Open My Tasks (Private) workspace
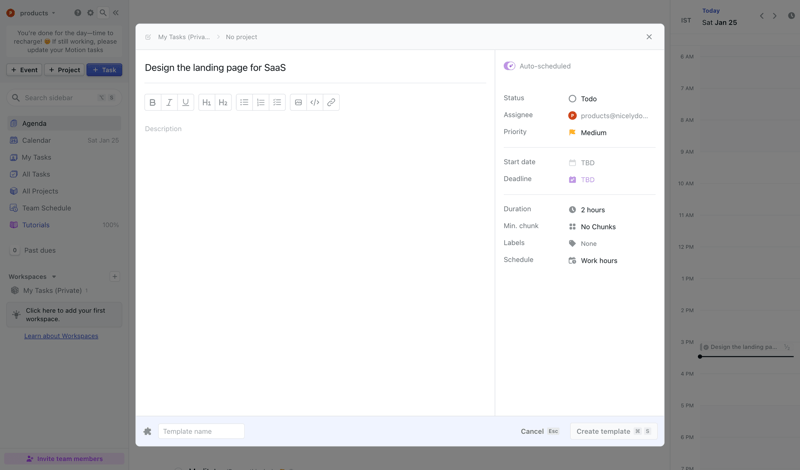 (51, 290)
